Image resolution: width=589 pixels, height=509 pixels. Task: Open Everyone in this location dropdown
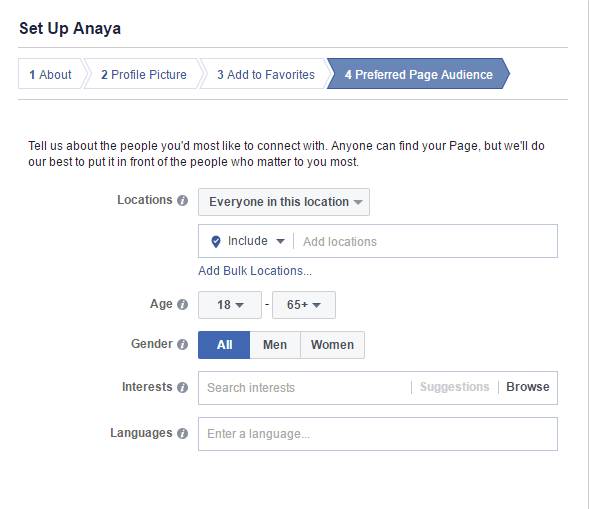point(284,202)
